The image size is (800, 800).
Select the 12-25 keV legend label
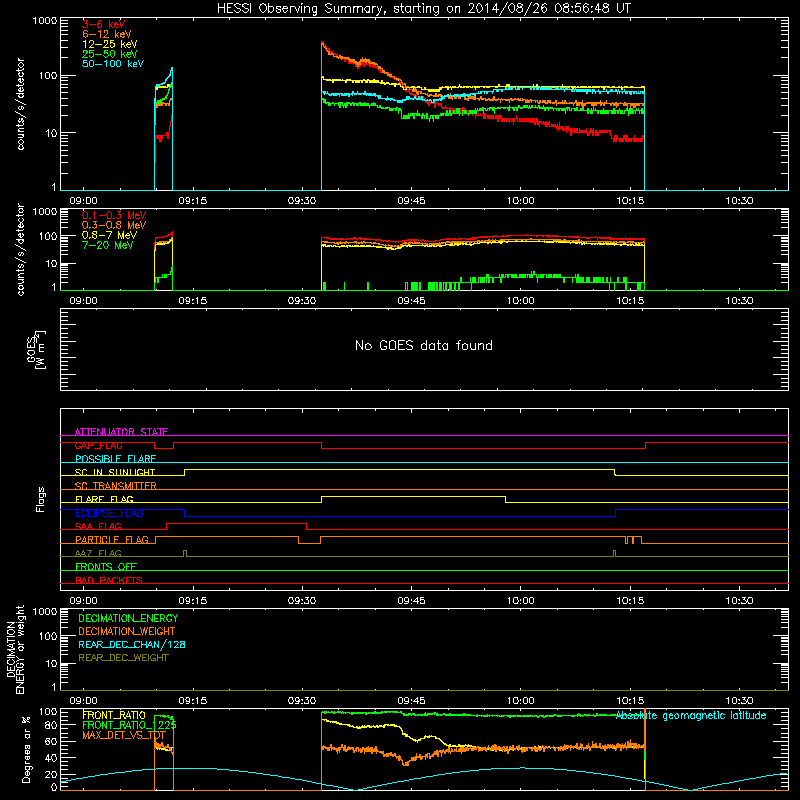click(x=110, y=44)
